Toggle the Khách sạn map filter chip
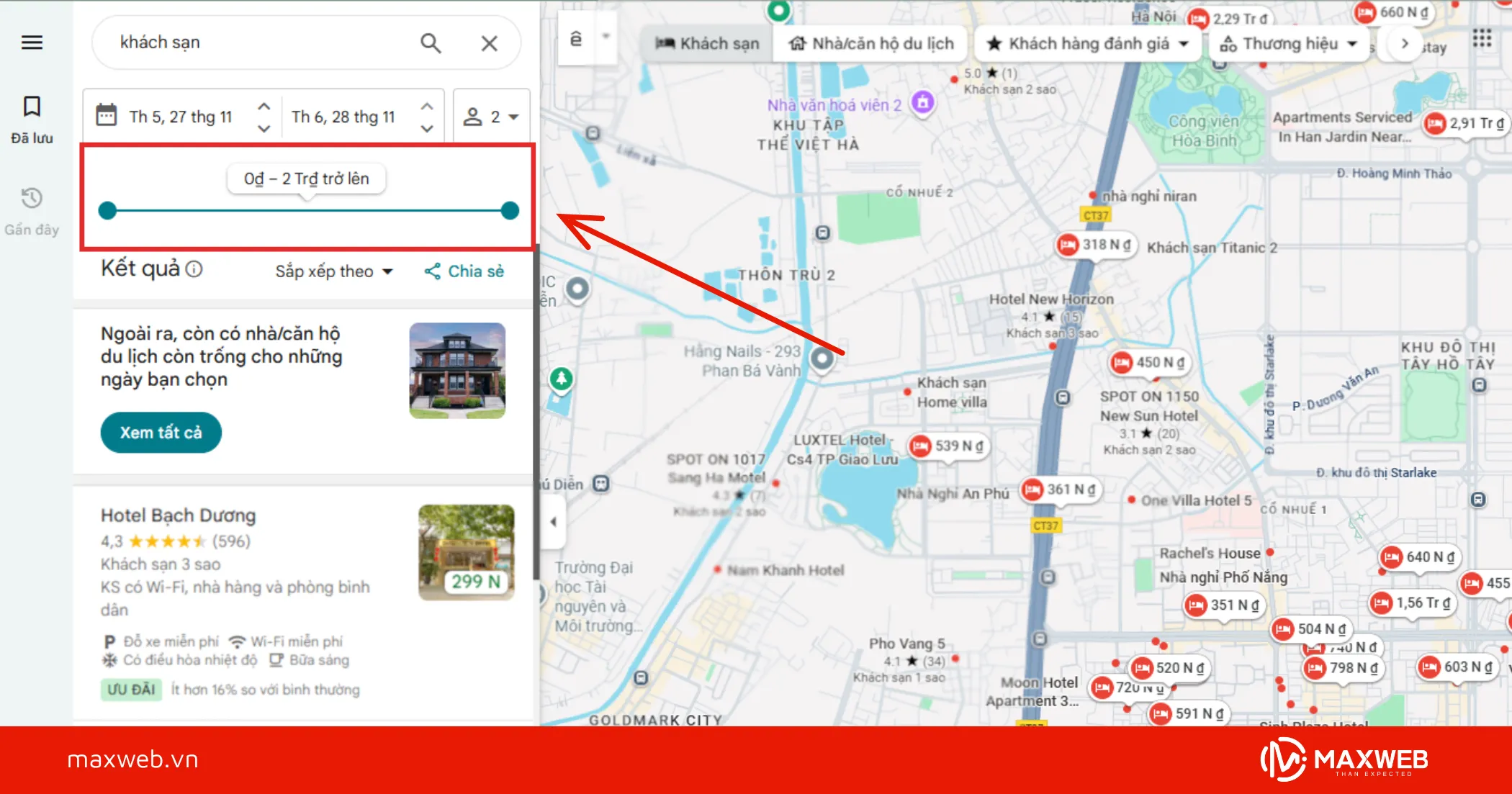The height and width of the screenshot is (794, 1512). click(706, 43)
